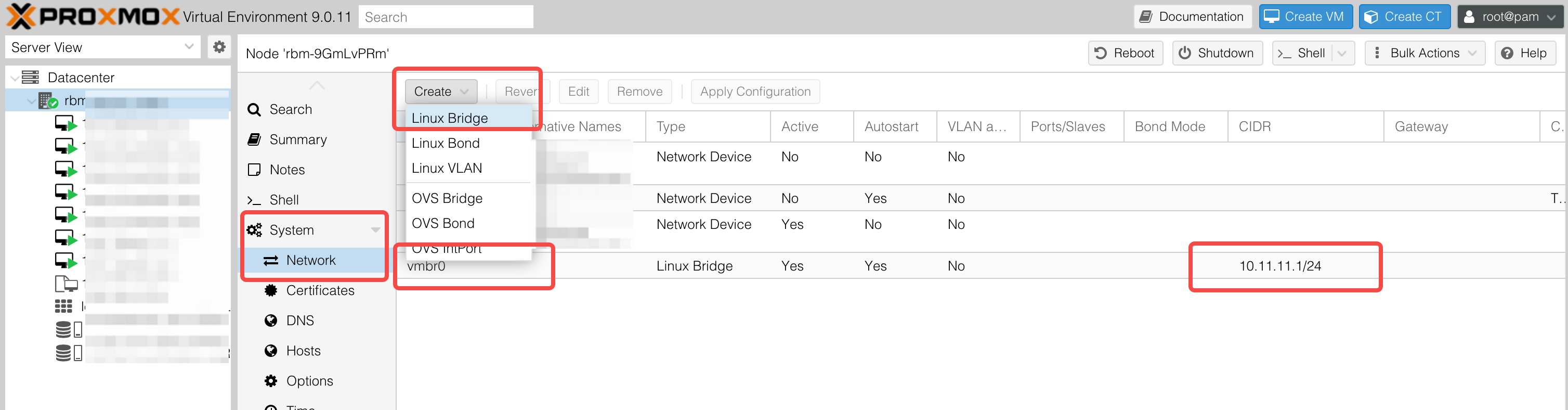The image size is (1568, 410).
Task: Click the Create VM button
Action: 1305,17
